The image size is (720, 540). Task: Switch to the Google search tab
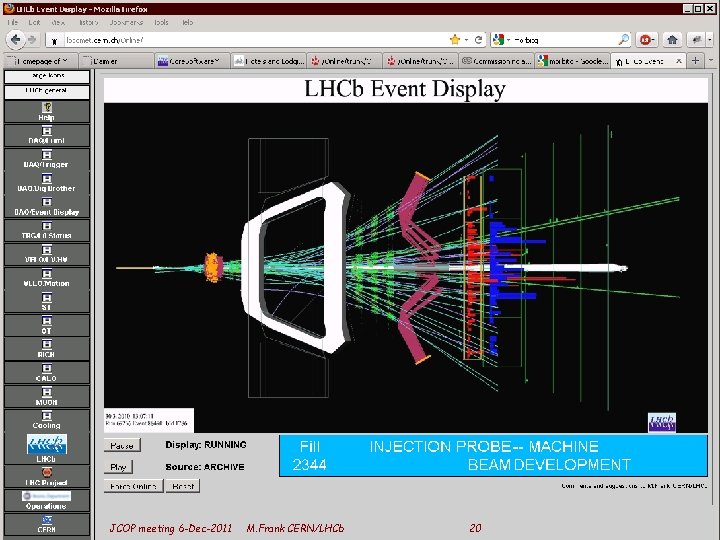click(x=573, y=61)
